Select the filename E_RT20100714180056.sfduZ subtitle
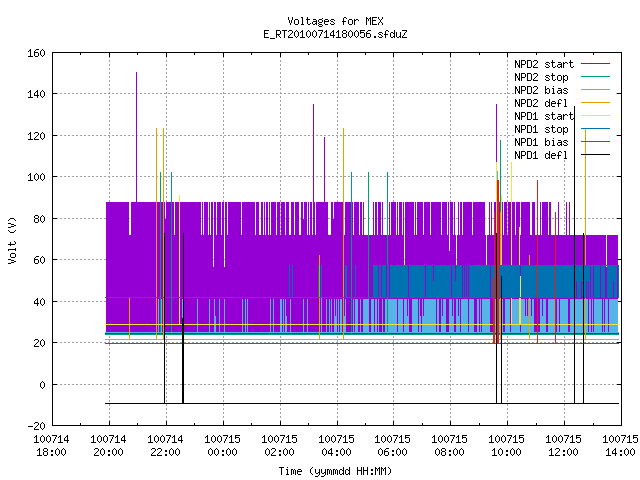 click(x=335, y=34)
